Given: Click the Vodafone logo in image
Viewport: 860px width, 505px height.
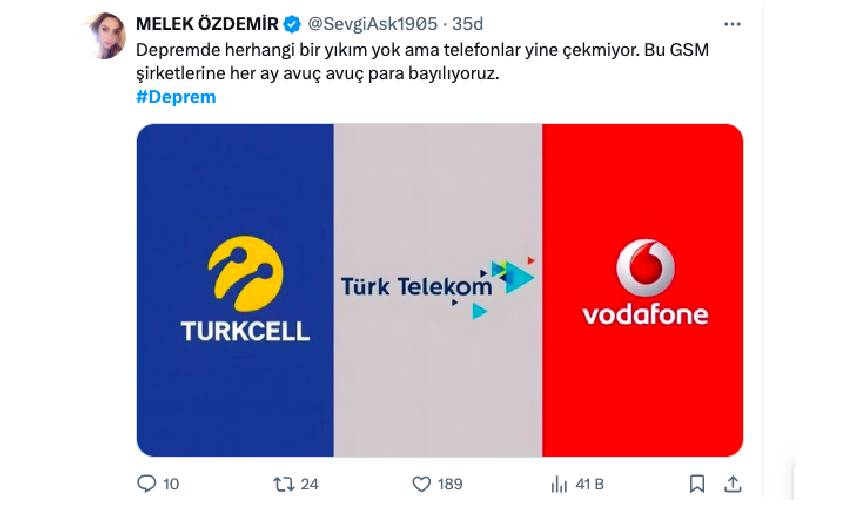Looking at the screenshot, I should (645, 283).
